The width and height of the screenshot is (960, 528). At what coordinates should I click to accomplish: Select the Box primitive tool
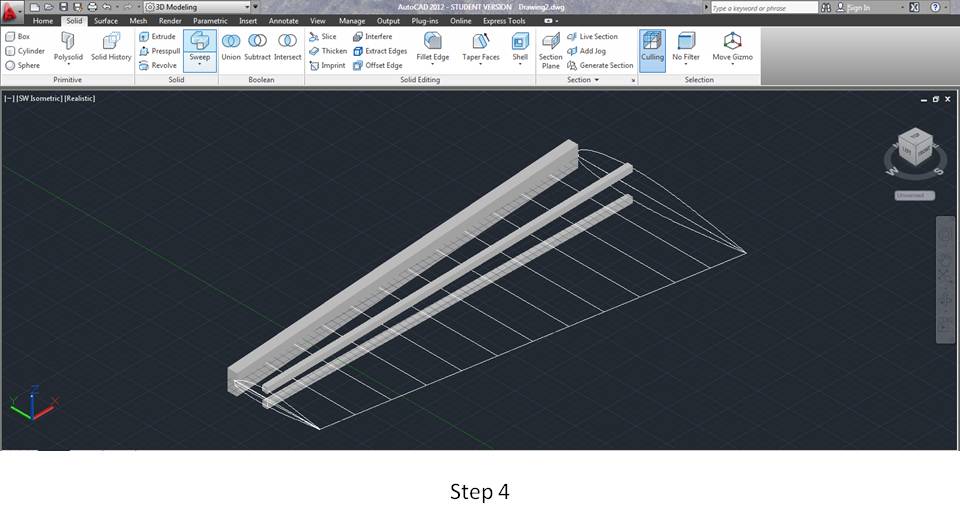point(18,37)
